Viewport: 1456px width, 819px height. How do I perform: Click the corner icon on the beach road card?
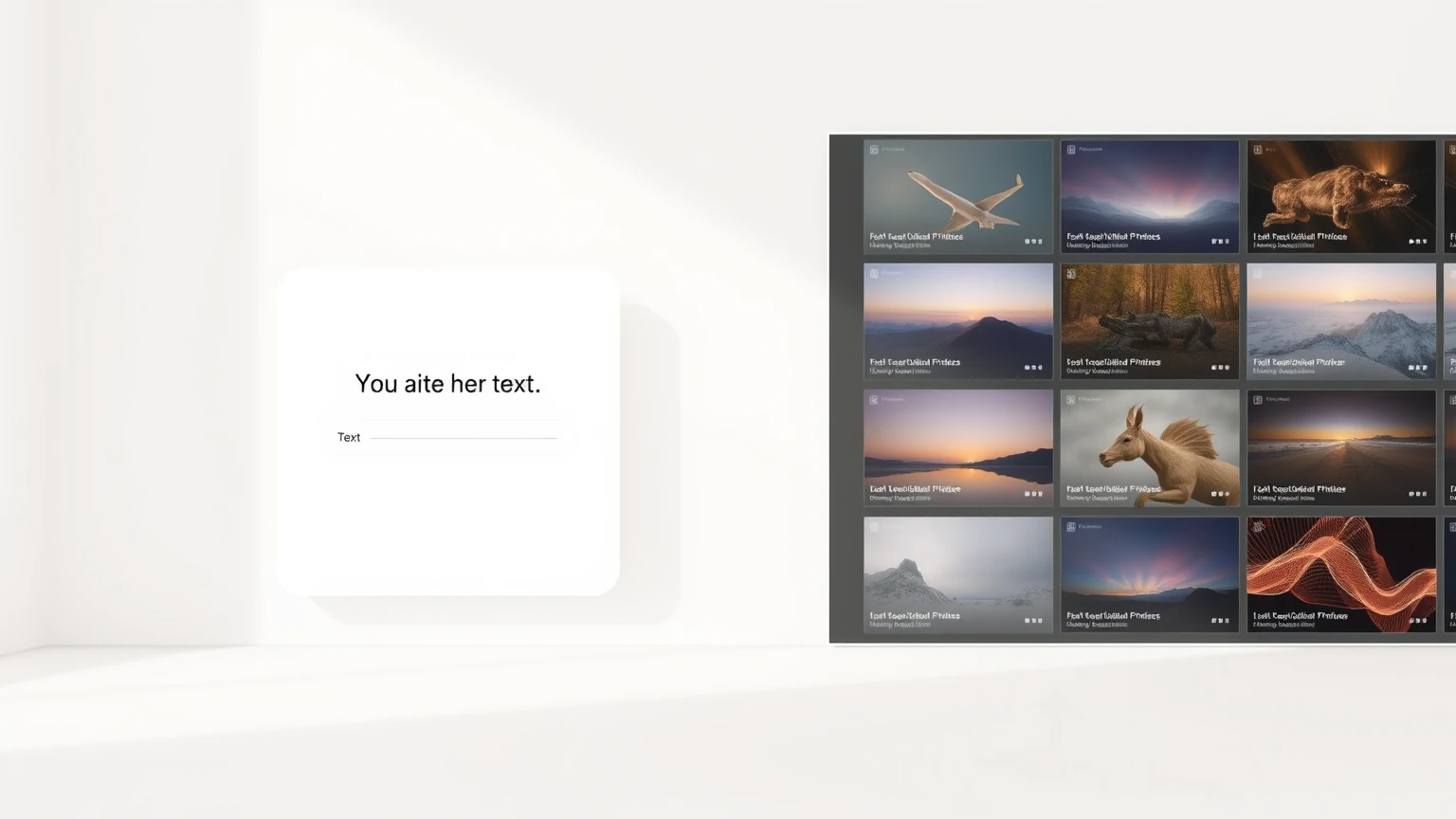[1258, 400]
